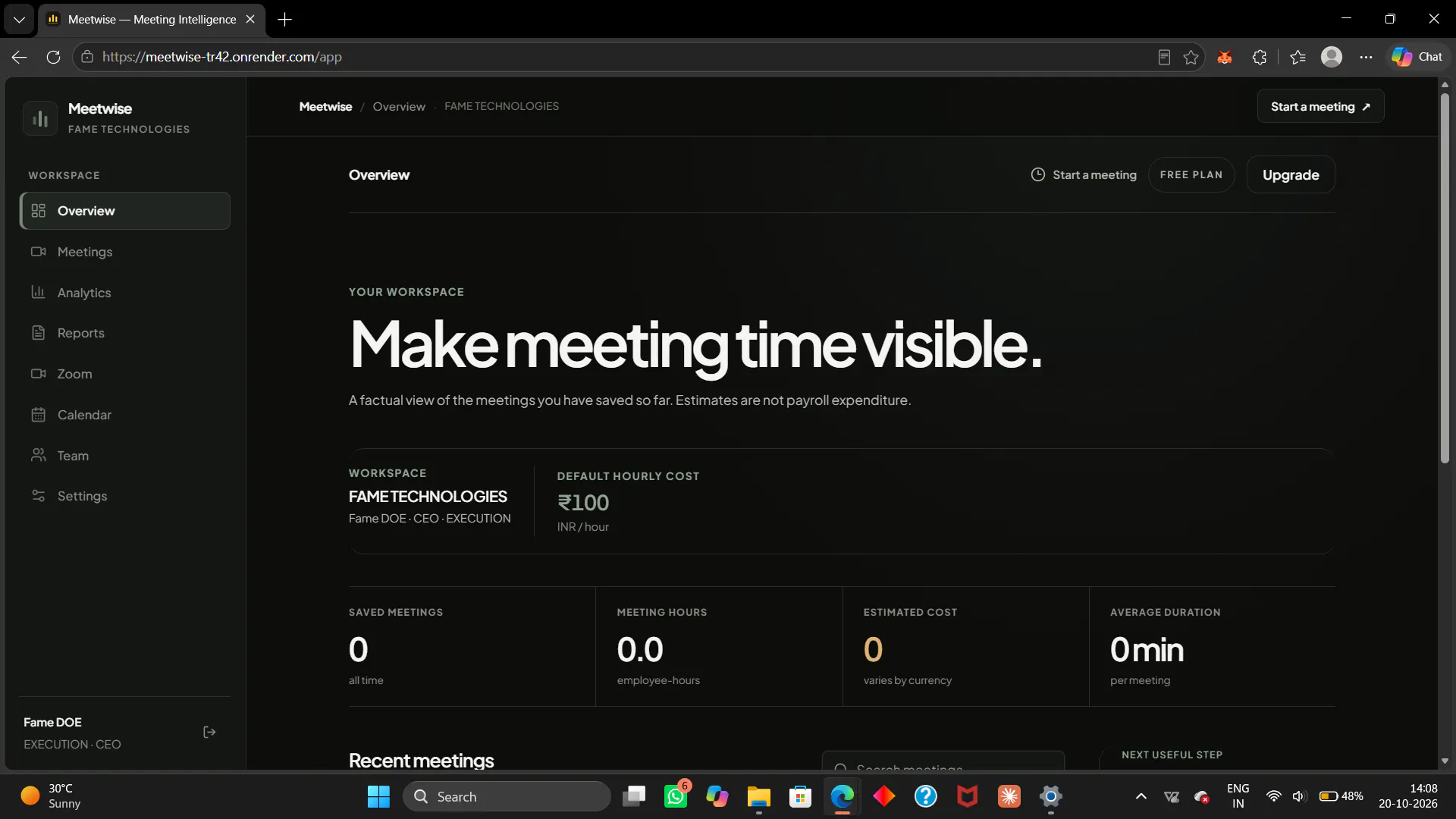Go to the Team page
This screenshot has height=819, width=1456.
tap(125, 456)
